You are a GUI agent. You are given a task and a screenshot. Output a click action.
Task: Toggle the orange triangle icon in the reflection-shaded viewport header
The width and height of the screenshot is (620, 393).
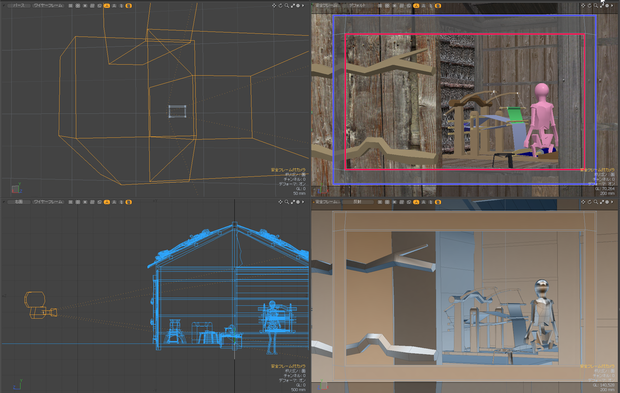pos(416,202)
